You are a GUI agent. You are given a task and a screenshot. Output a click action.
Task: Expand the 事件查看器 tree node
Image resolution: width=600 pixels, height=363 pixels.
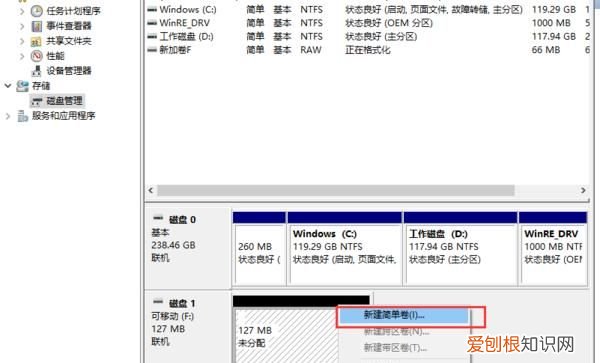point(22,26)
